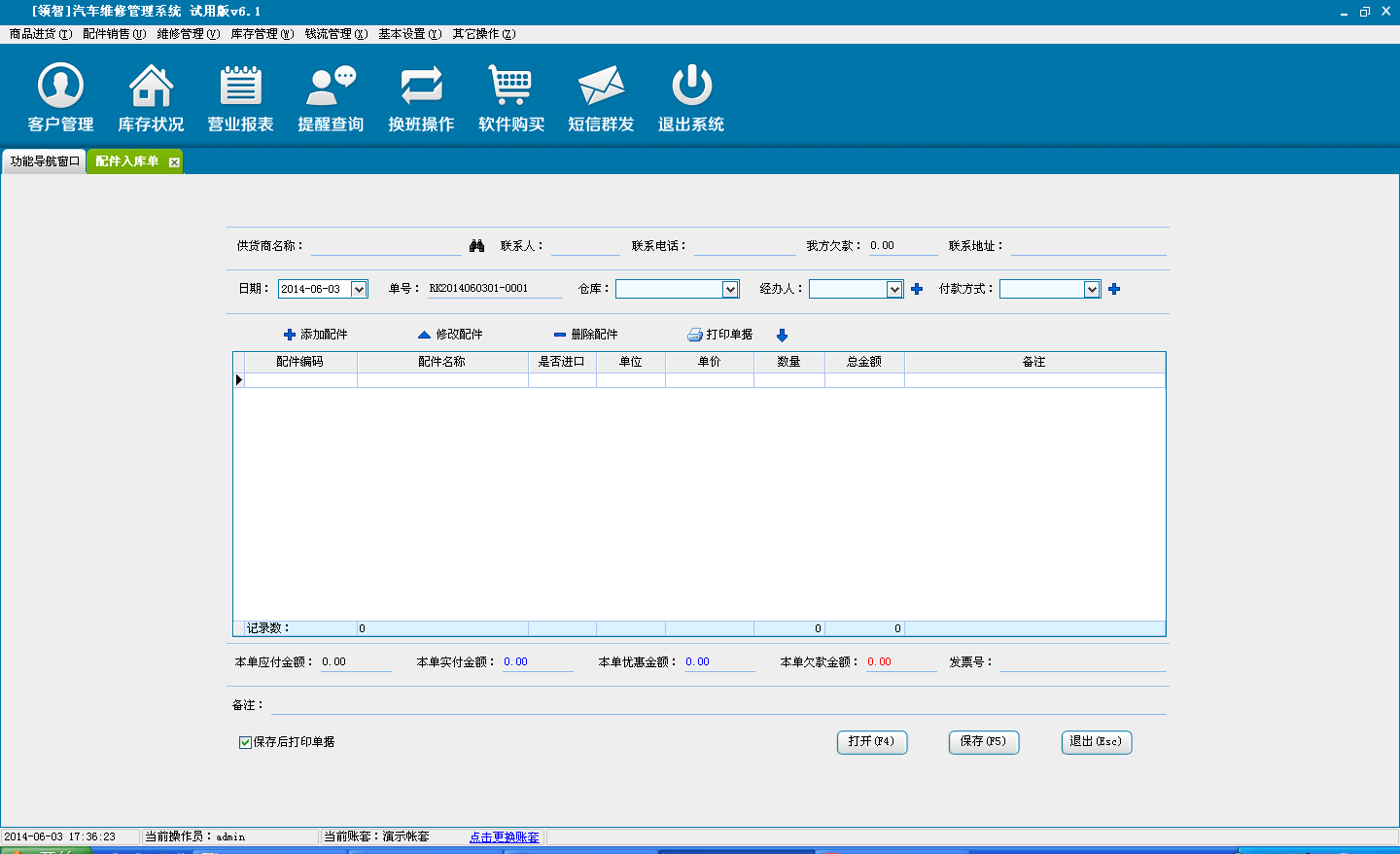Click the 添加配件 add part button
Viewport: 1400px width, 854px height.
315,335
